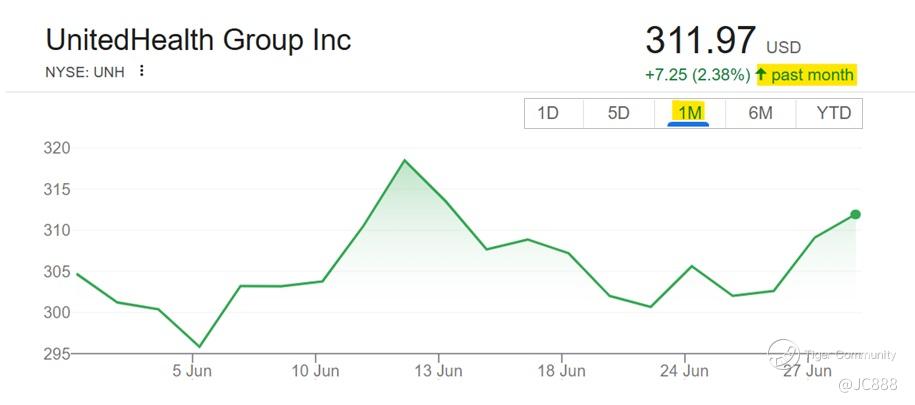
Task: Click the +7.25 (2.38%) change text
Action: [697, 75]
